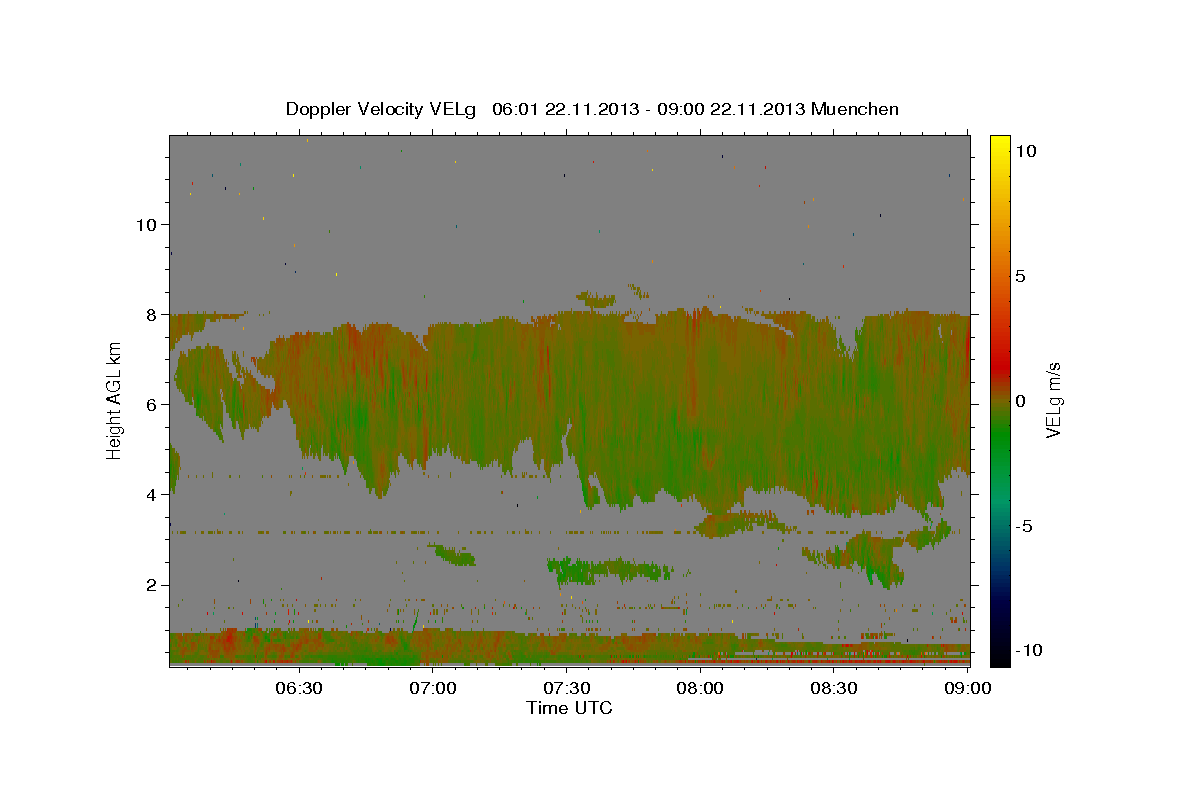Click the yellow top of the velocity colorbar

(1000, 145)
